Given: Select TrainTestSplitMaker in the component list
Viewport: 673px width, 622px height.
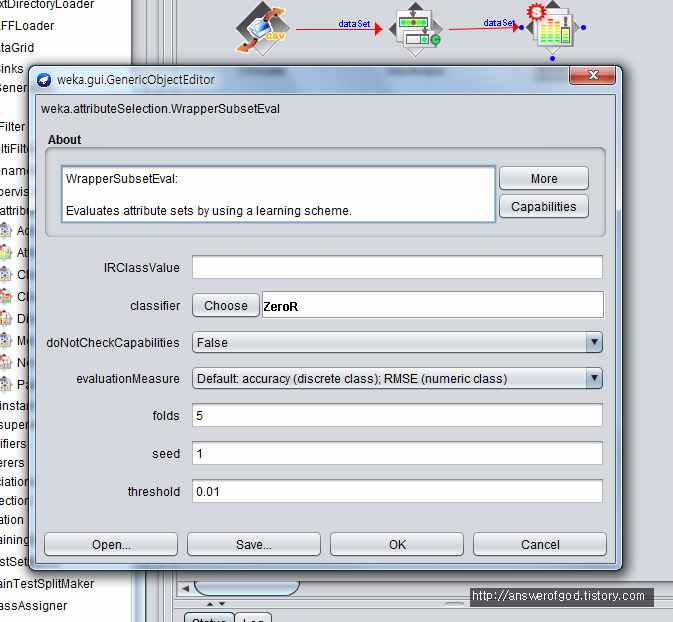Looking at the screenshot, I should coord(46,584).
